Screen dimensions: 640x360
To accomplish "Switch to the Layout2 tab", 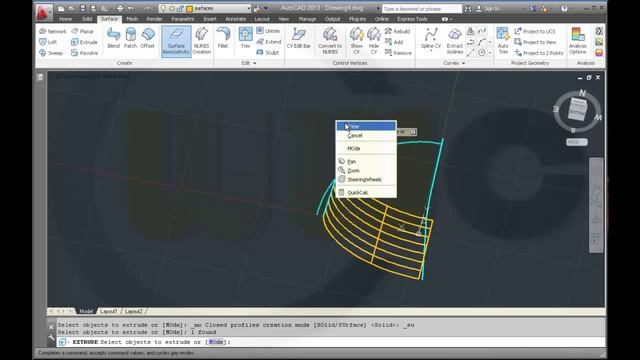I will coord(133,311).
